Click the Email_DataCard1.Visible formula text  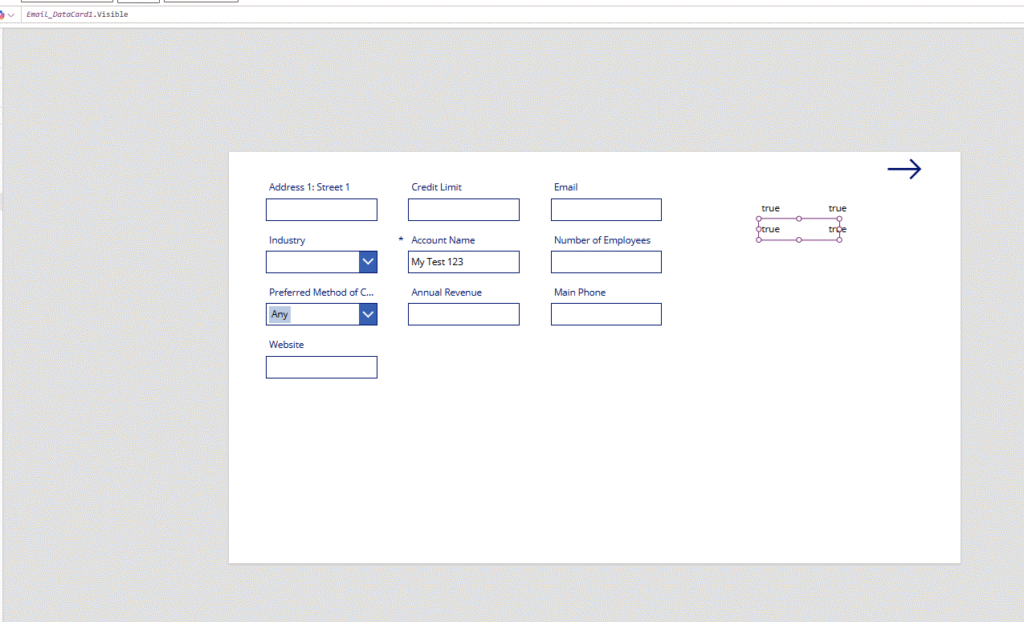(x=77, y=14)
